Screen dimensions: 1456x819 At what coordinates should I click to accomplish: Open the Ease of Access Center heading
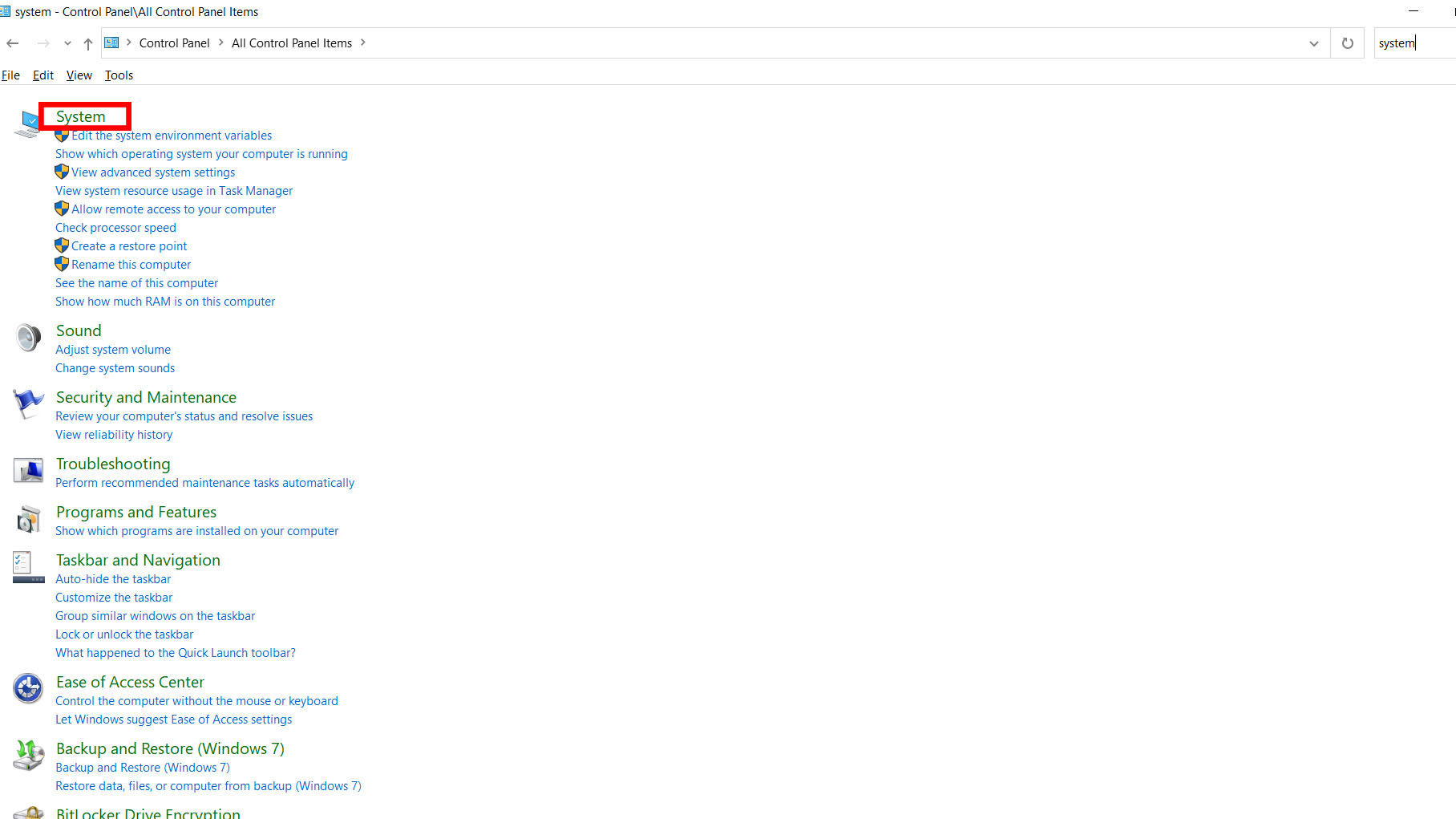[130, 682]
